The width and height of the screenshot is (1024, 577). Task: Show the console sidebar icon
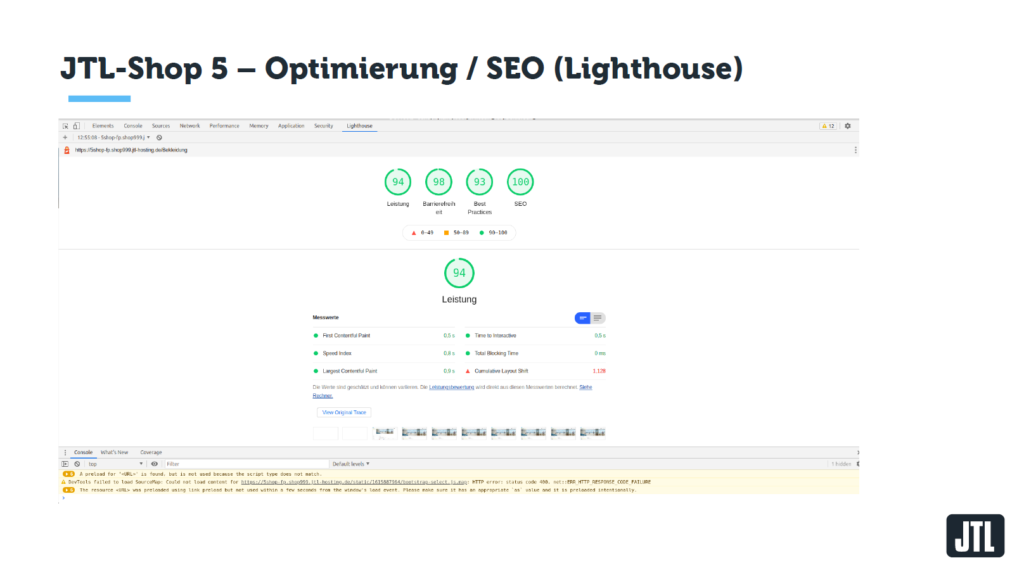click(65, 464)
